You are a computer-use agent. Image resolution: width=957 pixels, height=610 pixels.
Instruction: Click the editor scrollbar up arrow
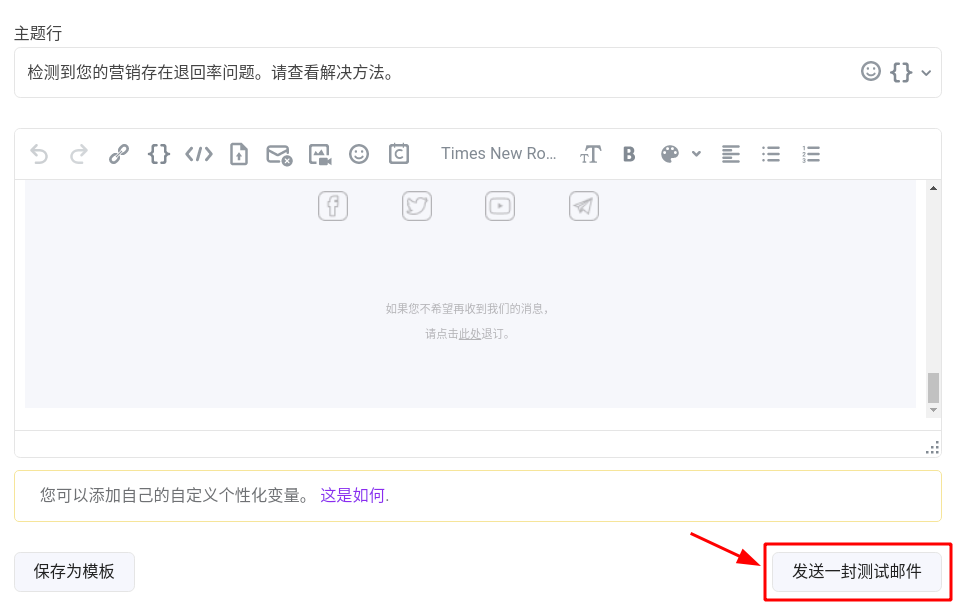tap(933, 188)
